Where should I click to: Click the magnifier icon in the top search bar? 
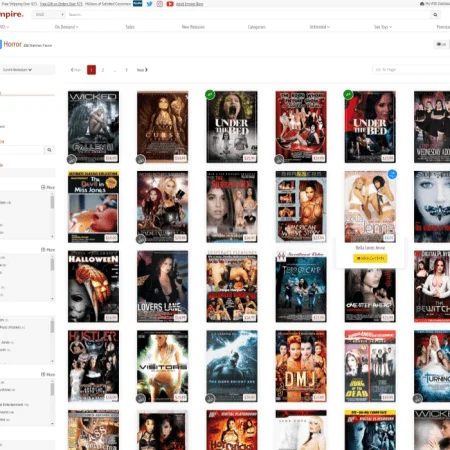435,15
